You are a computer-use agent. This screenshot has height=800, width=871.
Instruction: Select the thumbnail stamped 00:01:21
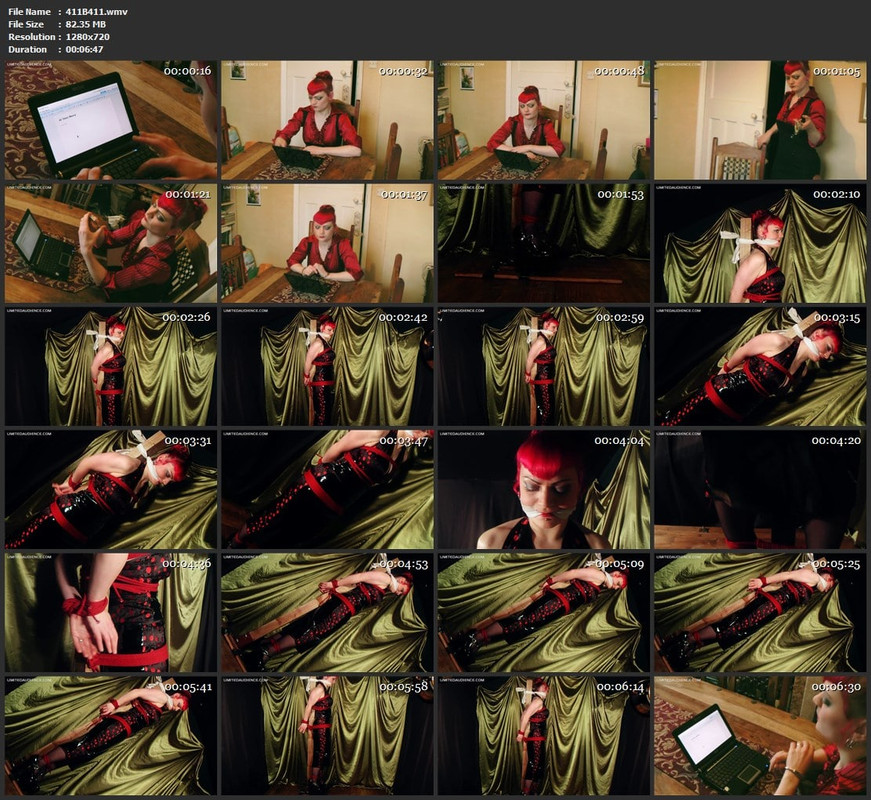tap(111, 243)
